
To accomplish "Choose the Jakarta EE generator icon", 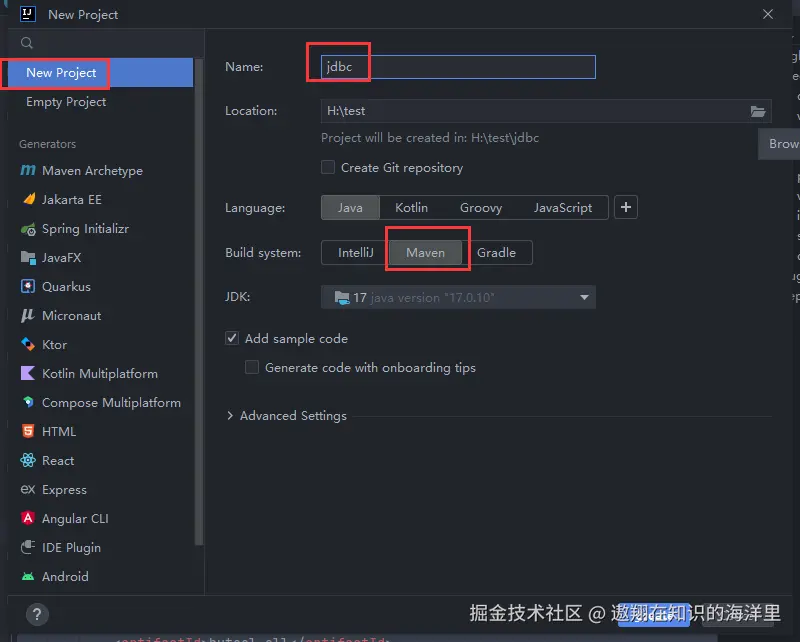I will pos(29,199).
